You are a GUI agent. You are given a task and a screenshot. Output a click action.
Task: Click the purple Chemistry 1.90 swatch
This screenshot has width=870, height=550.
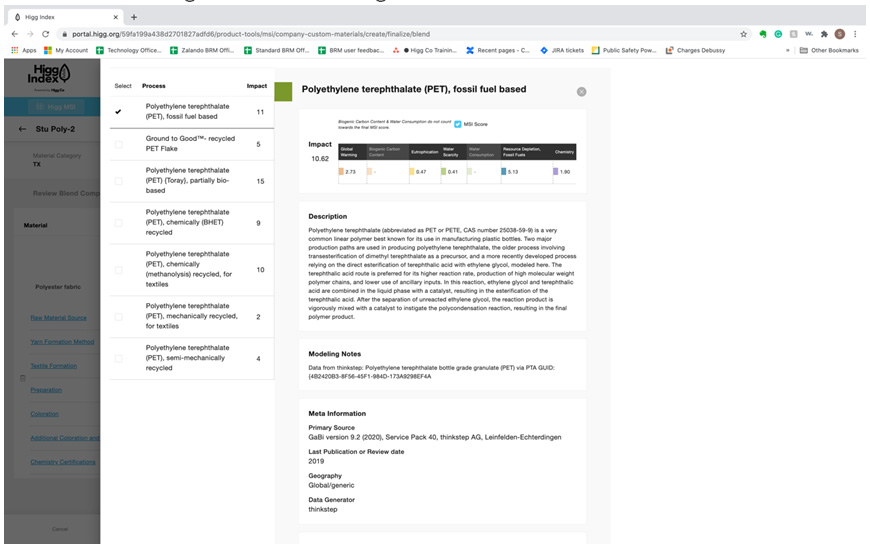click(555, 171)
